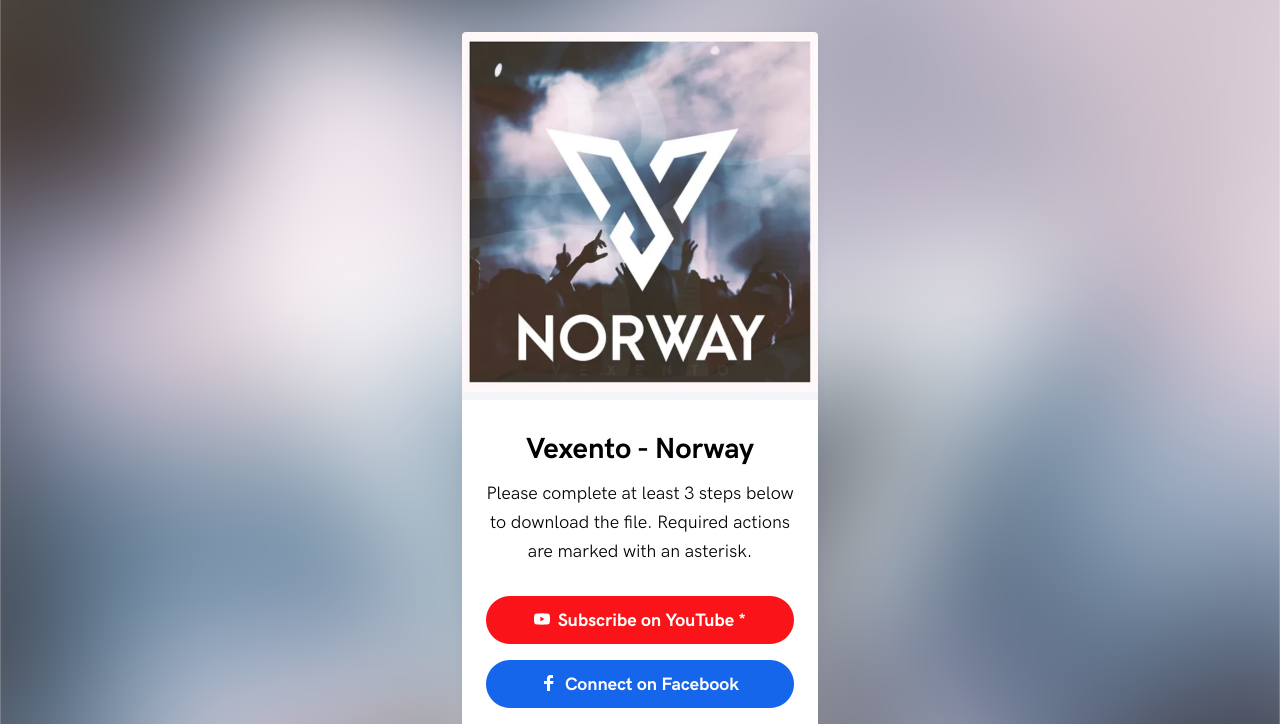Click the 'Connect on Facebook' label text
The image size is (1280, 724).
652,684
